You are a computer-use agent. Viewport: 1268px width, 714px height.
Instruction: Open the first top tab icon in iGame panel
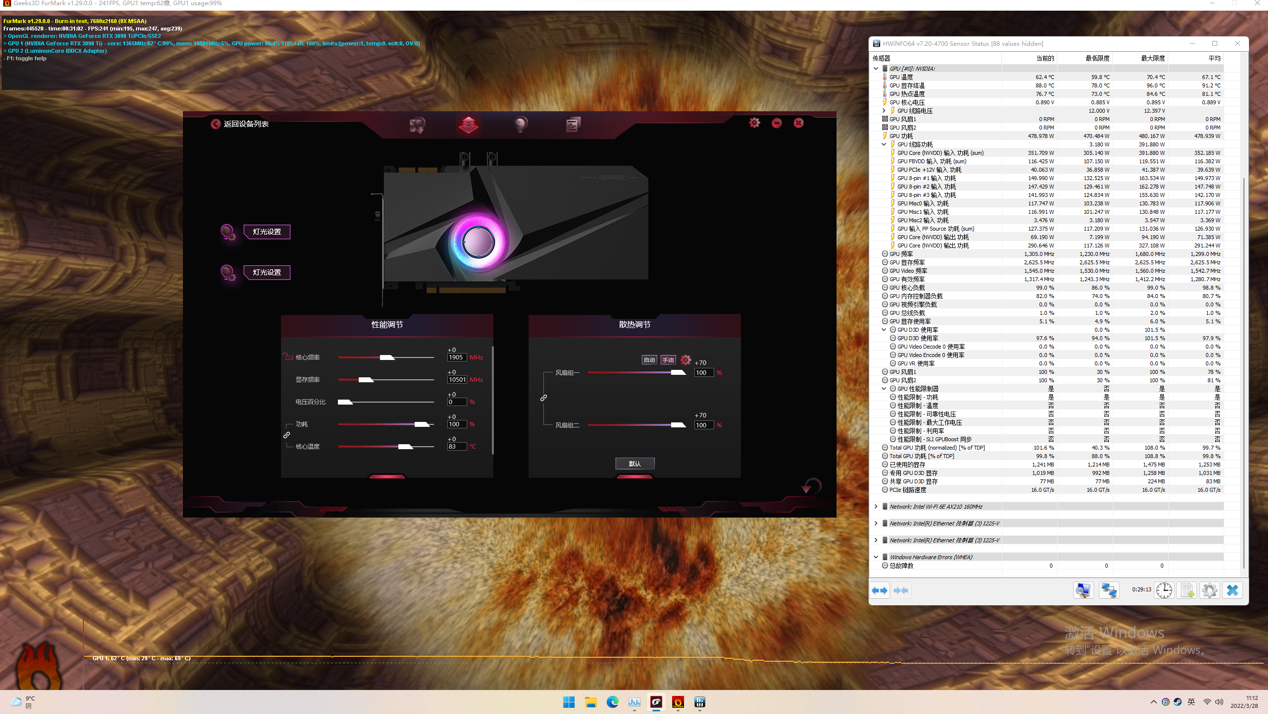coord(417,125)
